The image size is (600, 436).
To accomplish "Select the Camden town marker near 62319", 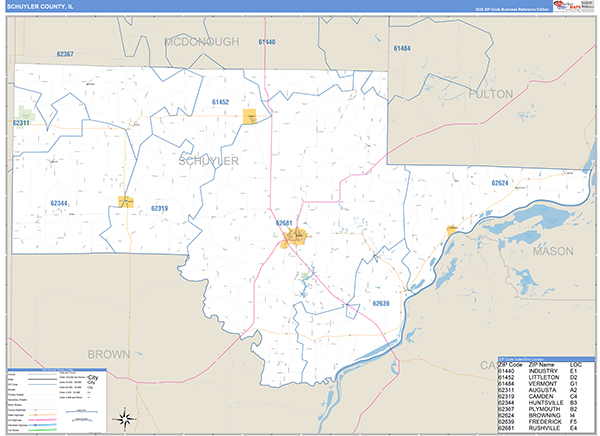I will (126, 202).
